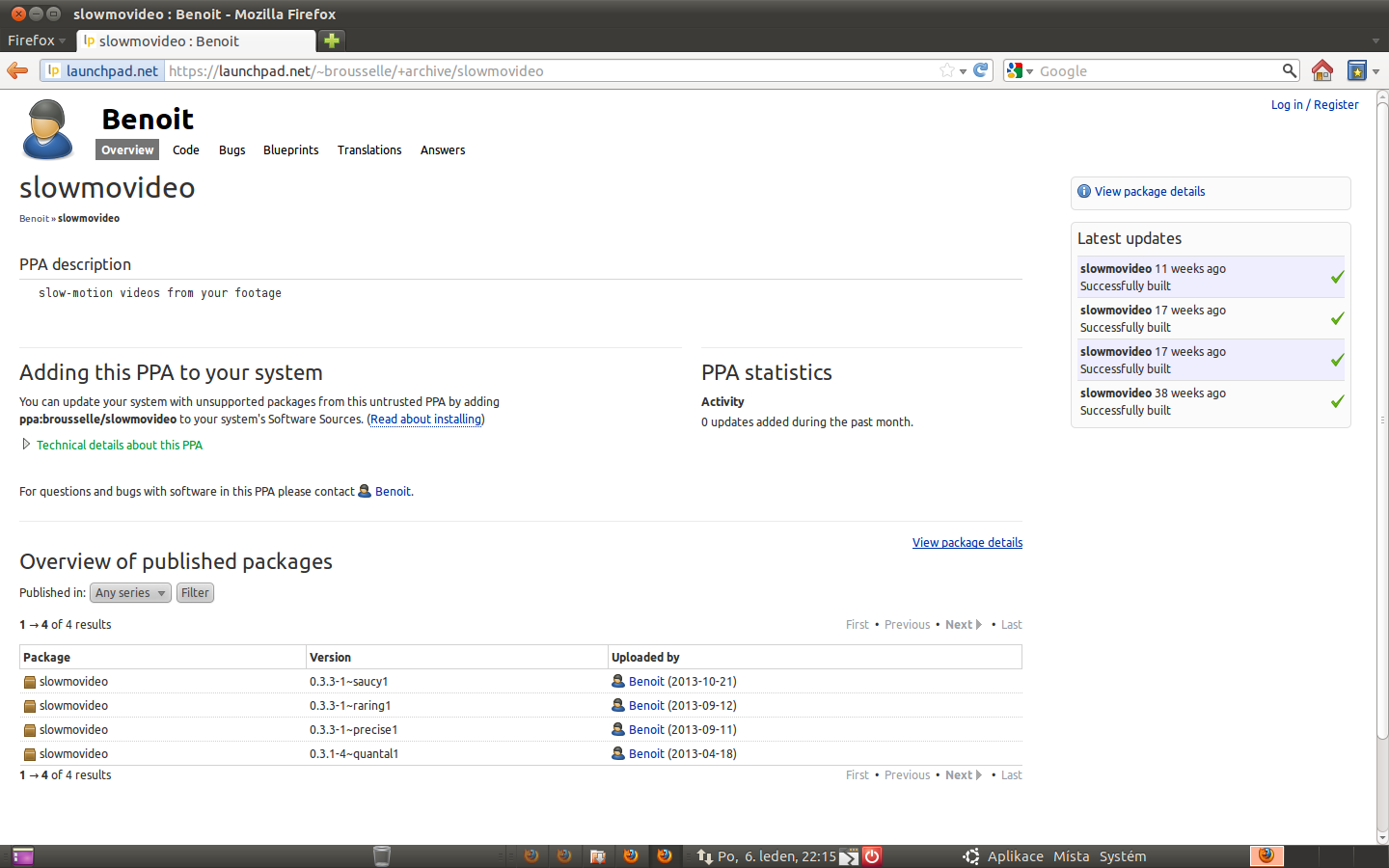Viewport: 1389px width, 868px height.
Task: Click the slowmovideo 38 weeks ago update
Action: coord(1210,401)
